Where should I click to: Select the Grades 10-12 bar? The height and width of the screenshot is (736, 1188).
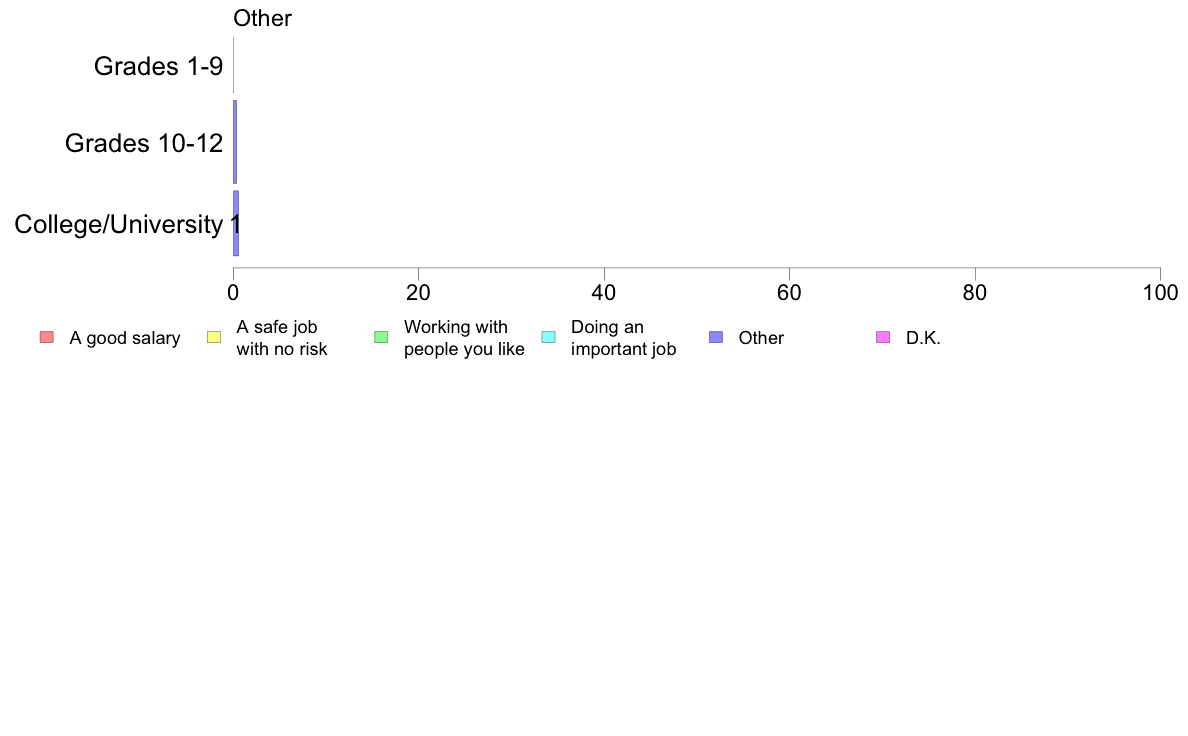click(235, 142)
